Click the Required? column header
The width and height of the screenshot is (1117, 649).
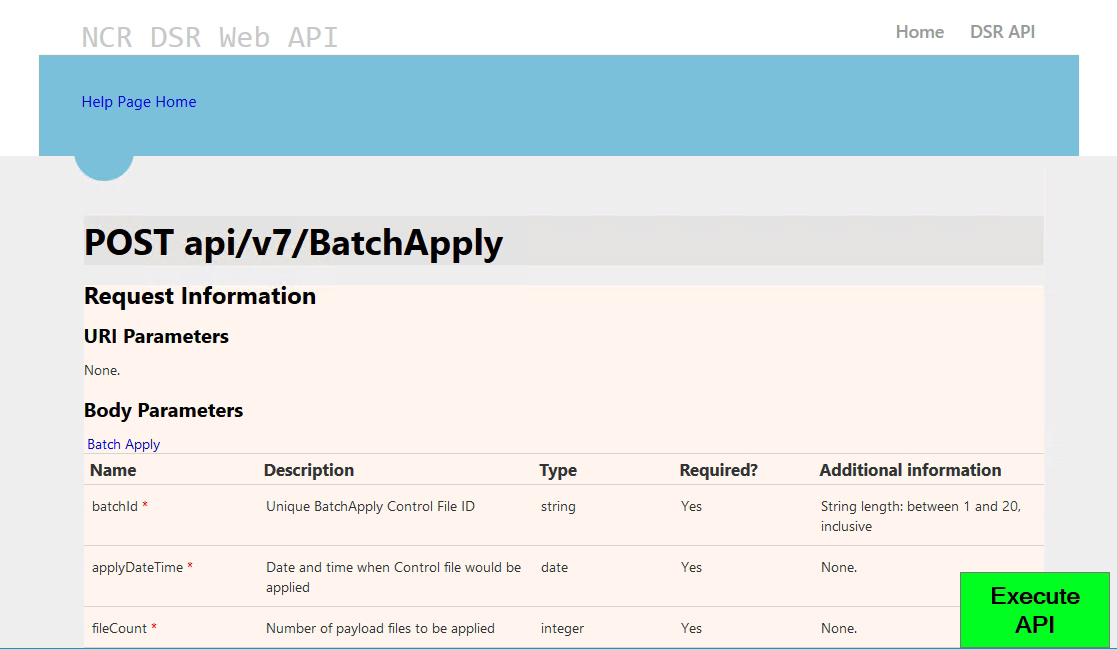tap(718, 470)
